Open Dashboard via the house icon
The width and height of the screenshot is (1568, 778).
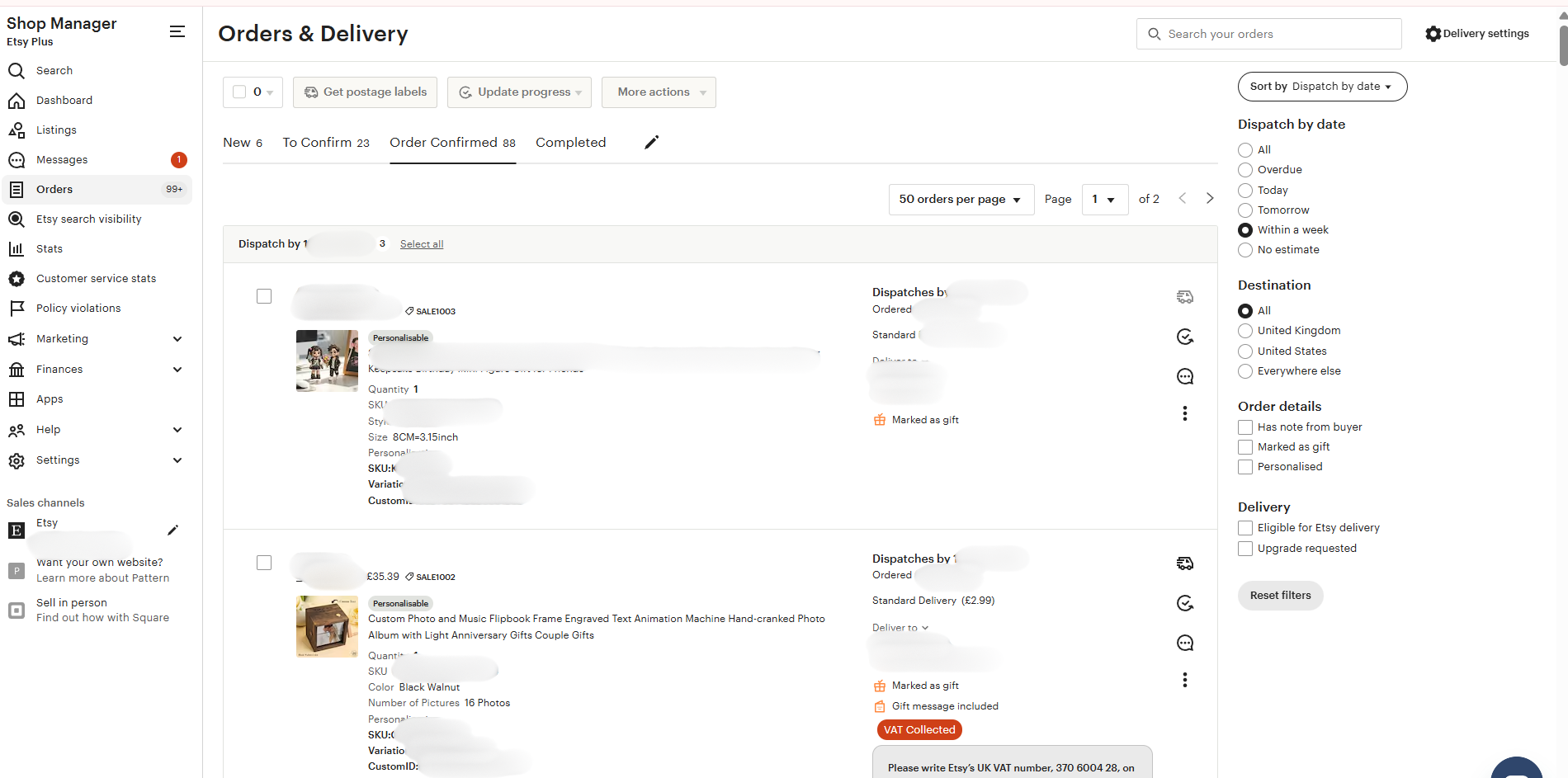pyautogui.click(x=17, y=101)
